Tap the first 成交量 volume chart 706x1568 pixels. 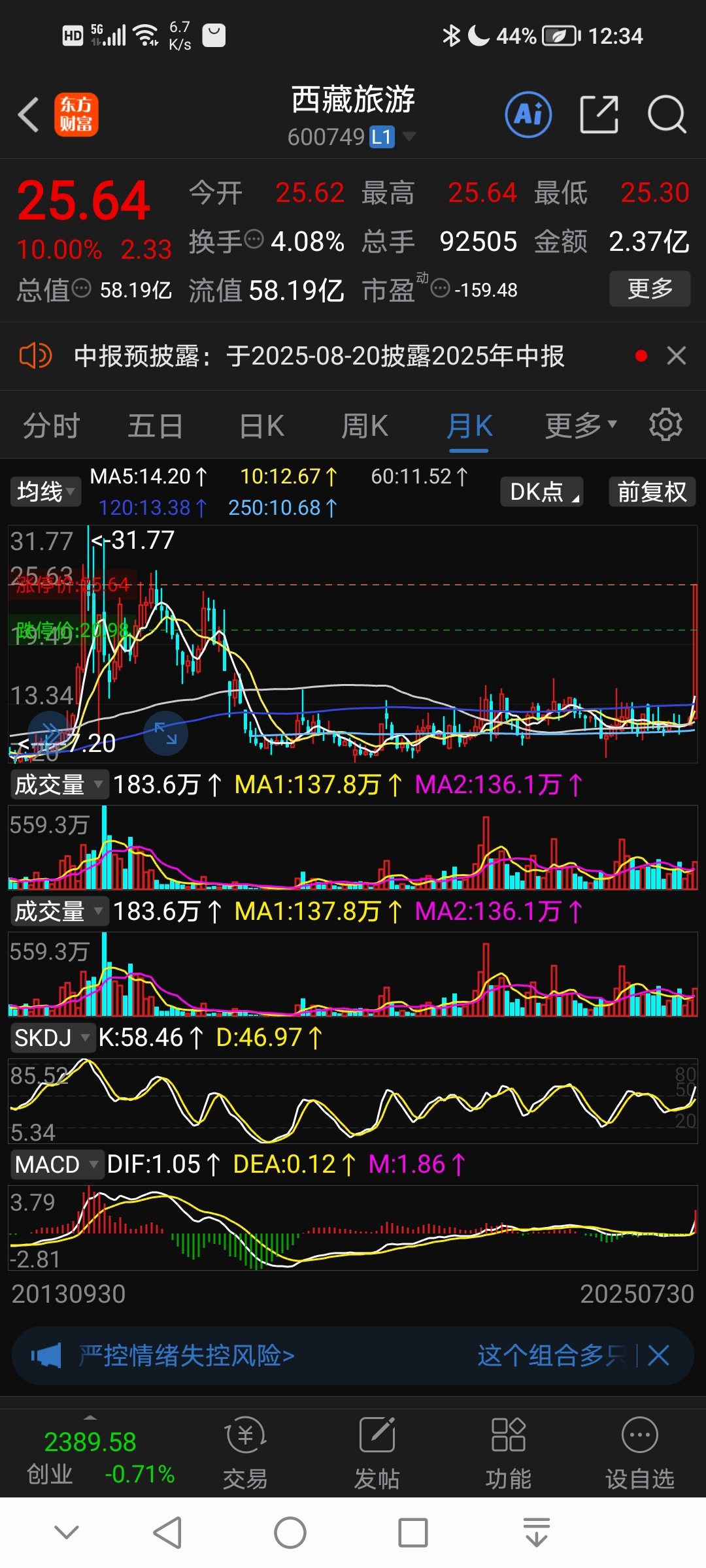[x=353, y=847]
